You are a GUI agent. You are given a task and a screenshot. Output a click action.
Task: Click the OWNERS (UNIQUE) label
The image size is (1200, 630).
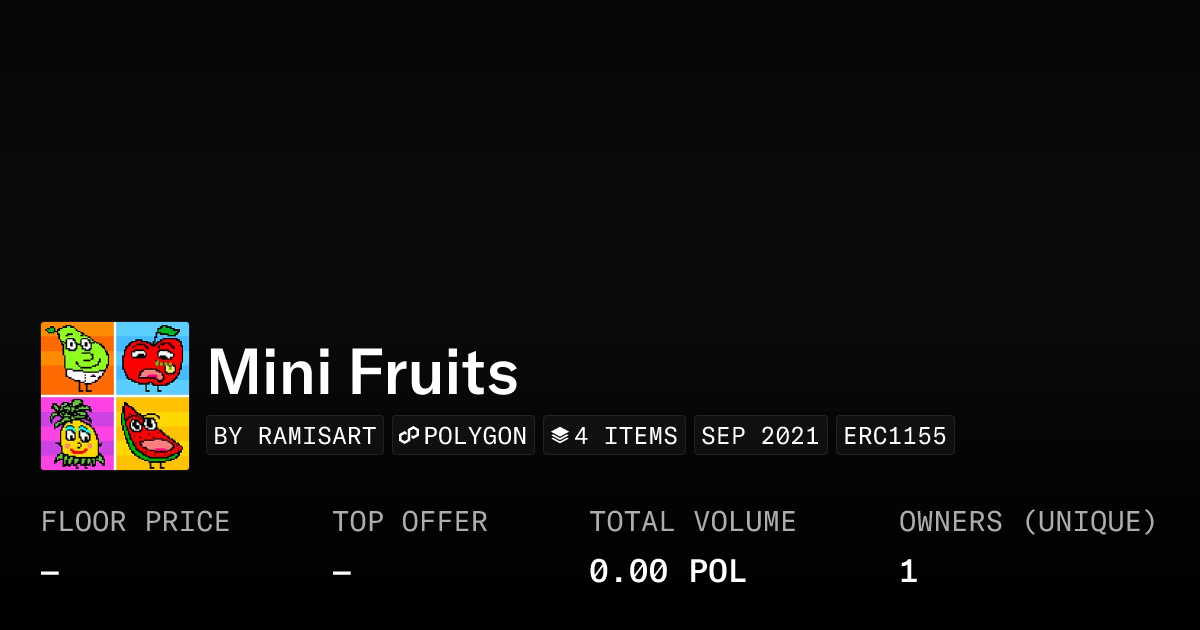point(1028,522)
